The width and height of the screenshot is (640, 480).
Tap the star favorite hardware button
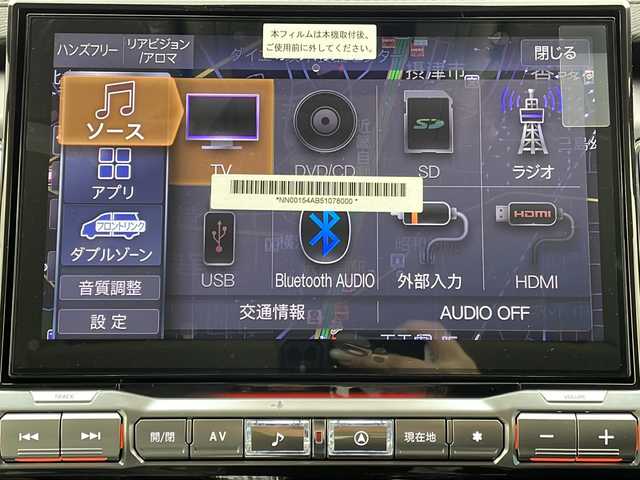point(476,438)
